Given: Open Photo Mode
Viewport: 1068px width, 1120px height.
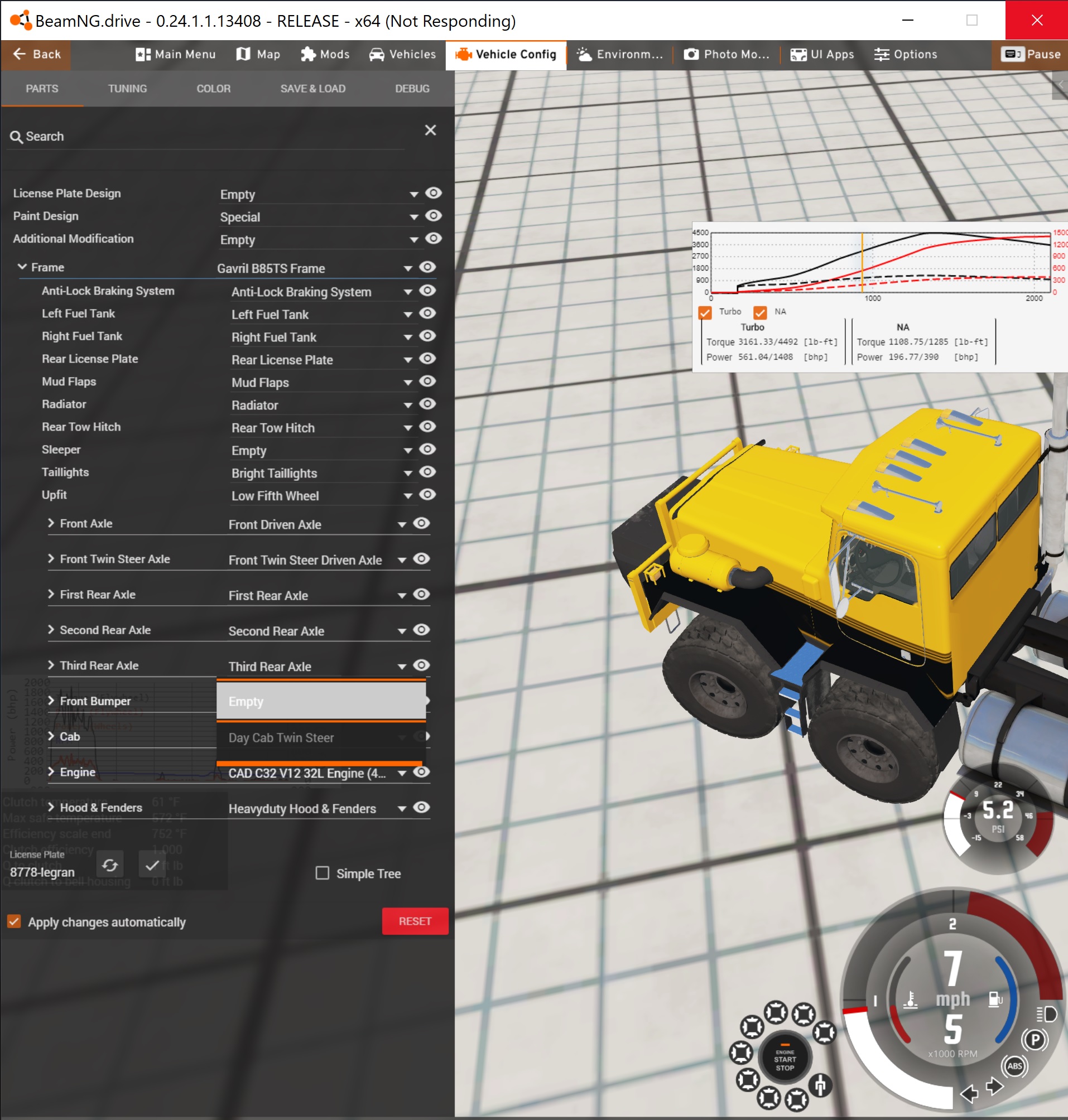Looking at the screenshot, I should click(x=727, y=54).
